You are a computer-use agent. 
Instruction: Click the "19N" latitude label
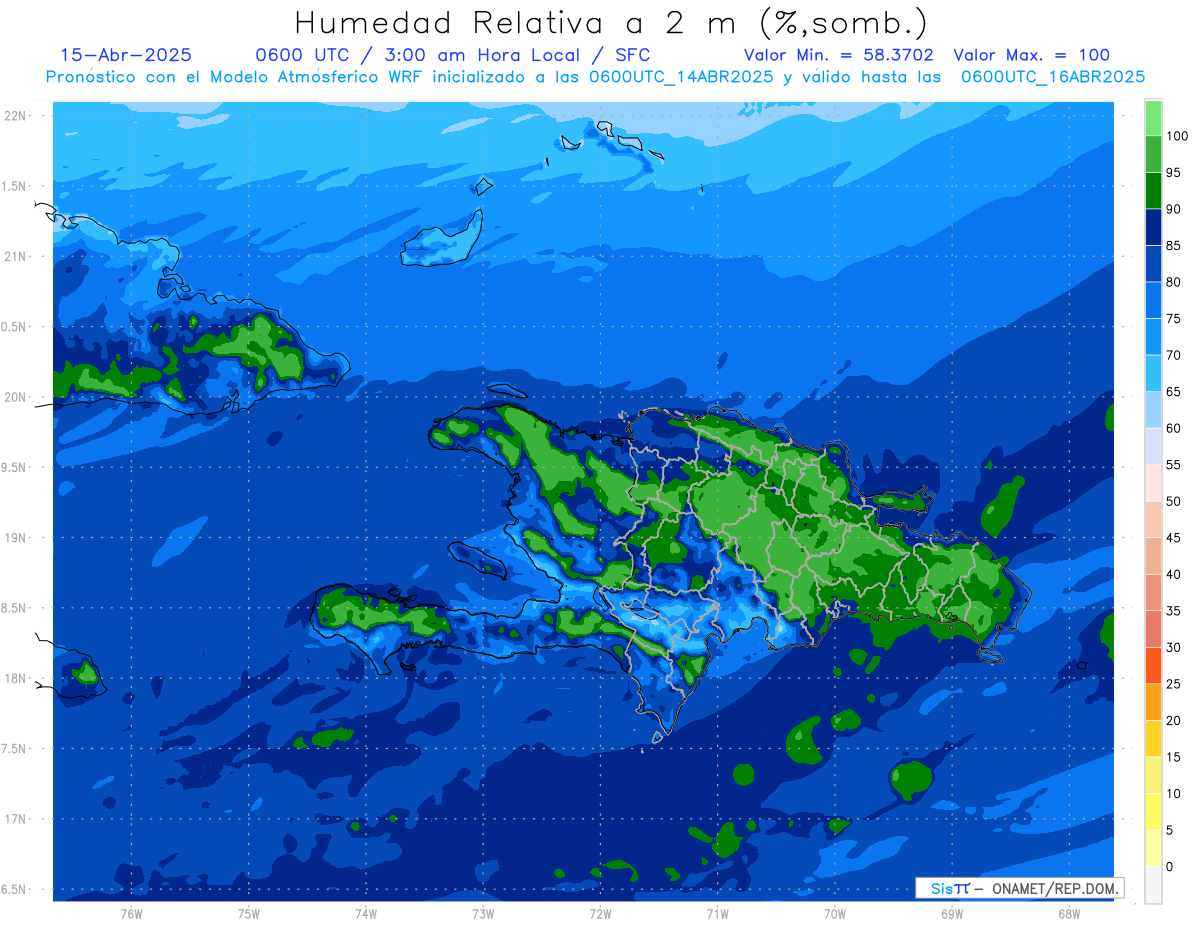point(14,538)
